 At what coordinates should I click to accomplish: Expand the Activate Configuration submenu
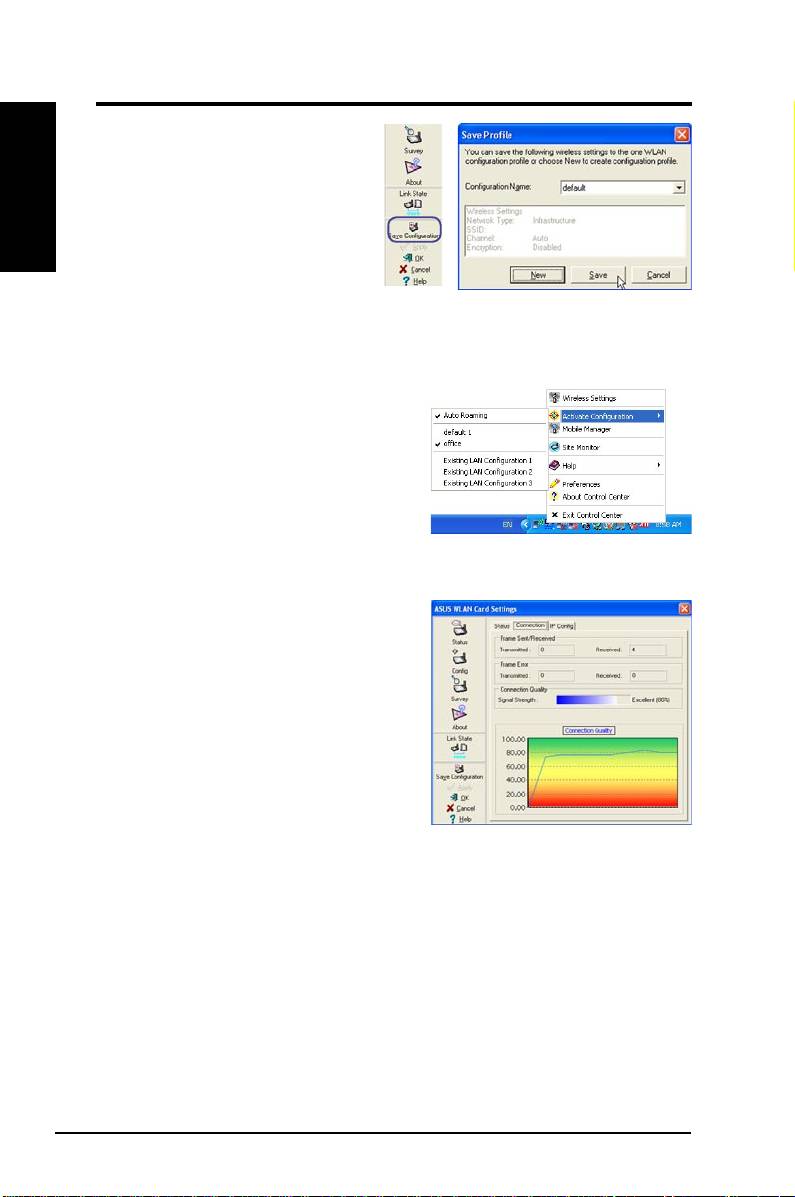(x=606, y=416)
